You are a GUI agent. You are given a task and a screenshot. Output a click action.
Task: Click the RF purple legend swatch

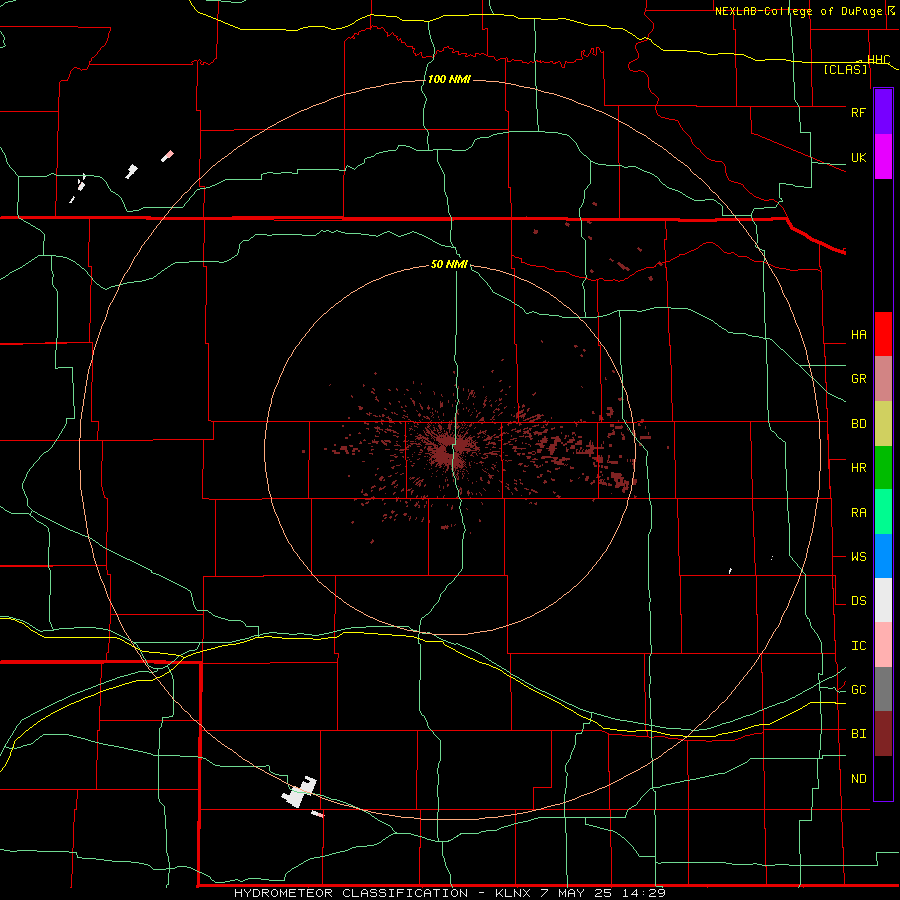tap(883, 112)
